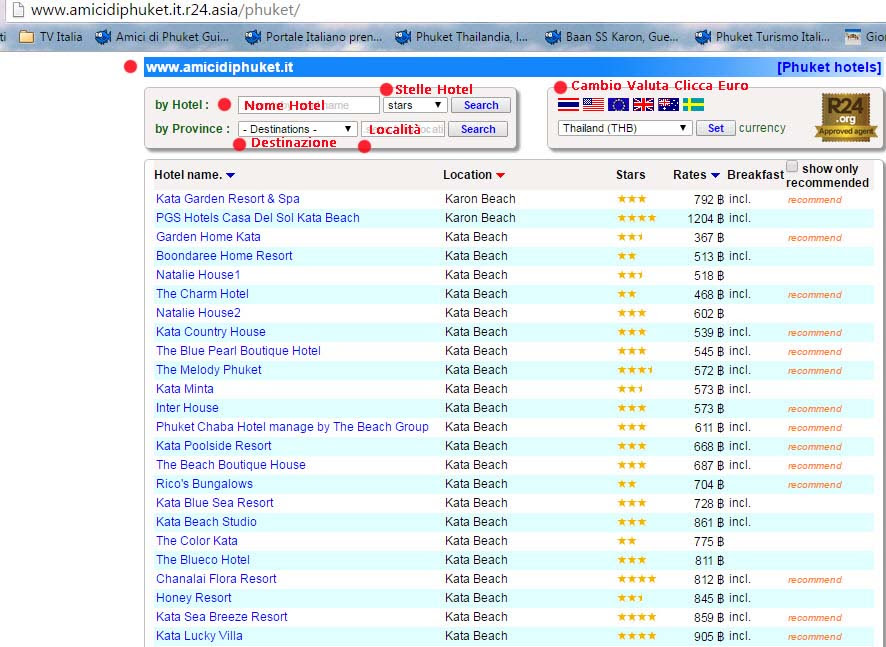This screenshot has width=886, height=647.
Task: Open Rico's Bungalows link
Action: tap(205, 484)
